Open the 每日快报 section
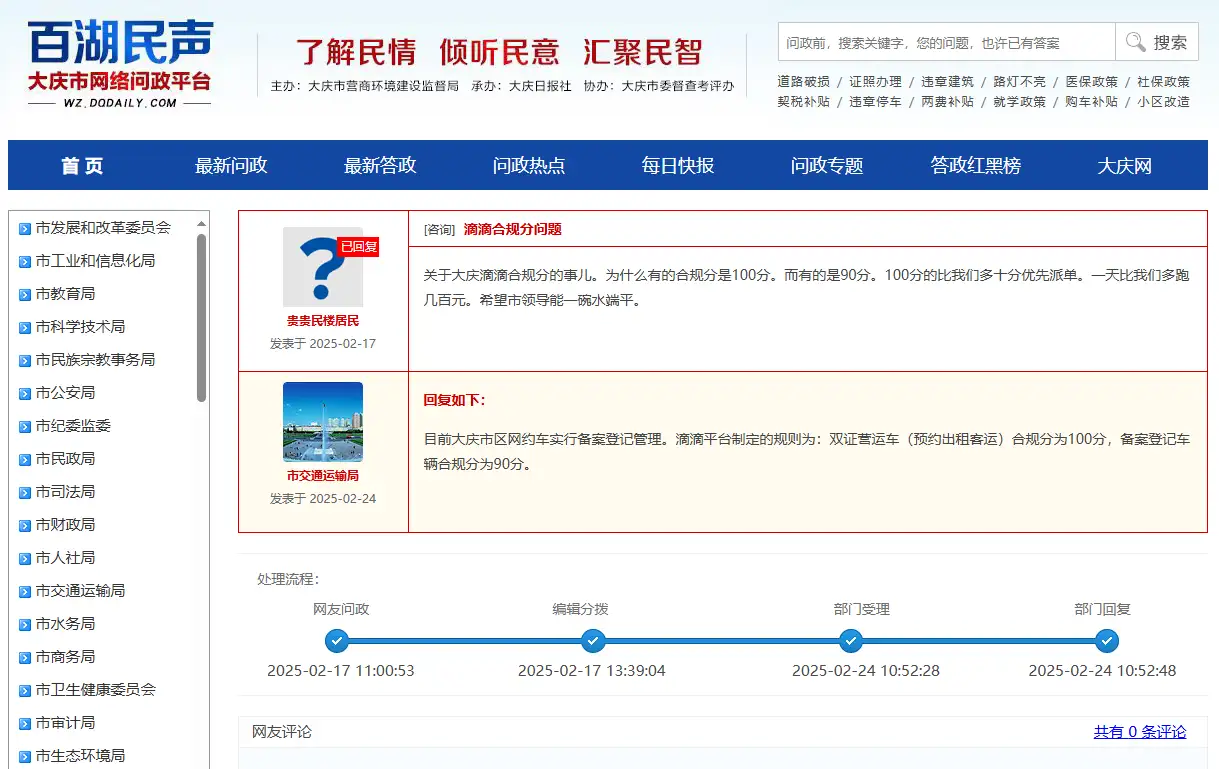 [676, 165]
